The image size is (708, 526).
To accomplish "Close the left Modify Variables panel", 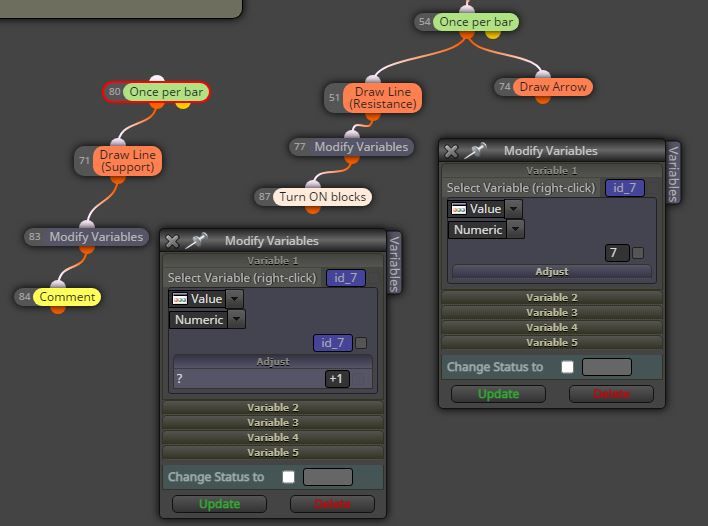I will 172,241.
